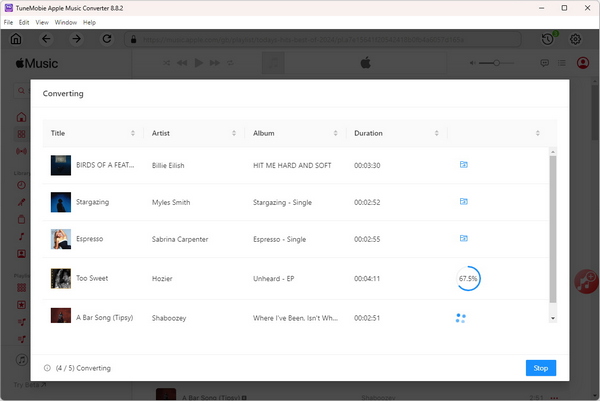Click the Apple Music logo in the sidebar
Viewport: 600px width, 401px height.
[37, 63]
